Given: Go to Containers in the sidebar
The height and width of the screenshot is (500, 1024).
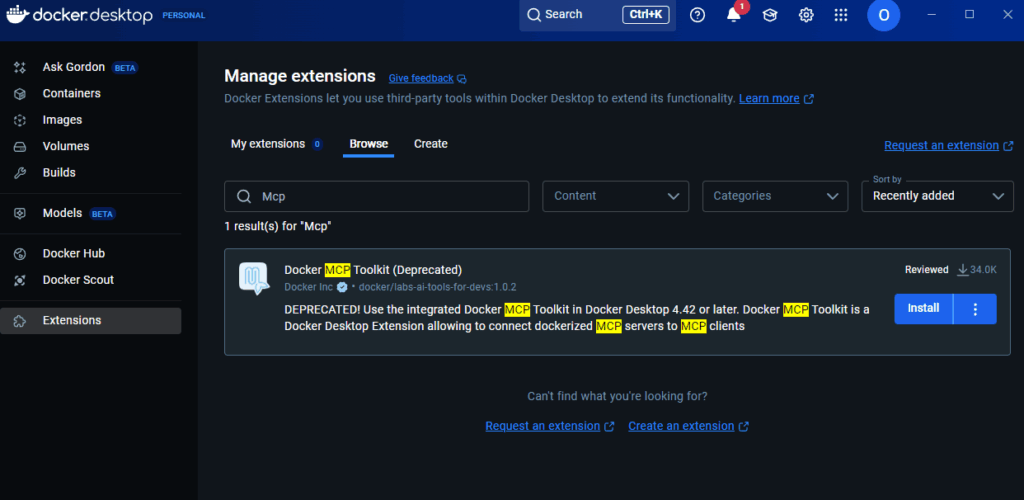Looking at the screenshot, I should [71, 93].
